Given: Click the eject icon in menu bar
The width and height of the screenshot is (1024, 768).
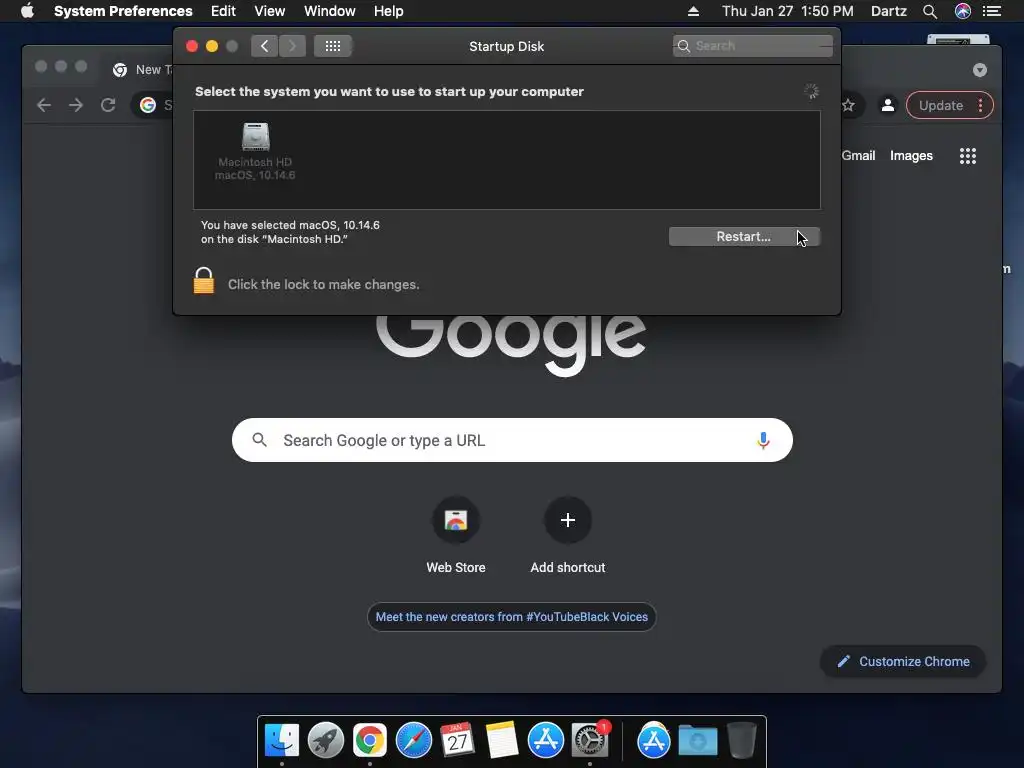Looking at the screenshot, I should 694,11.
